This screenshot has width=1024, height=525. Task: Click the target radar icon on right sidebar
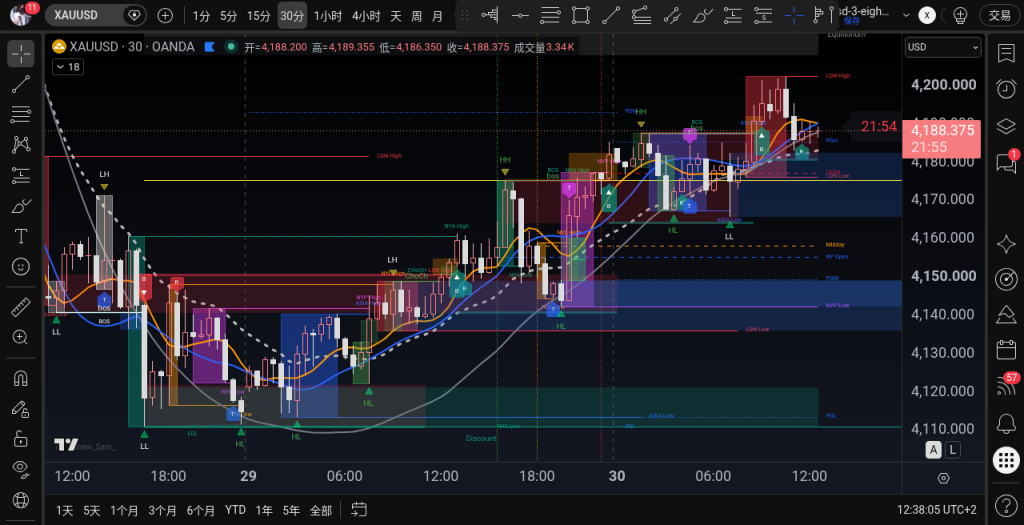click(x=1006, y=279)
